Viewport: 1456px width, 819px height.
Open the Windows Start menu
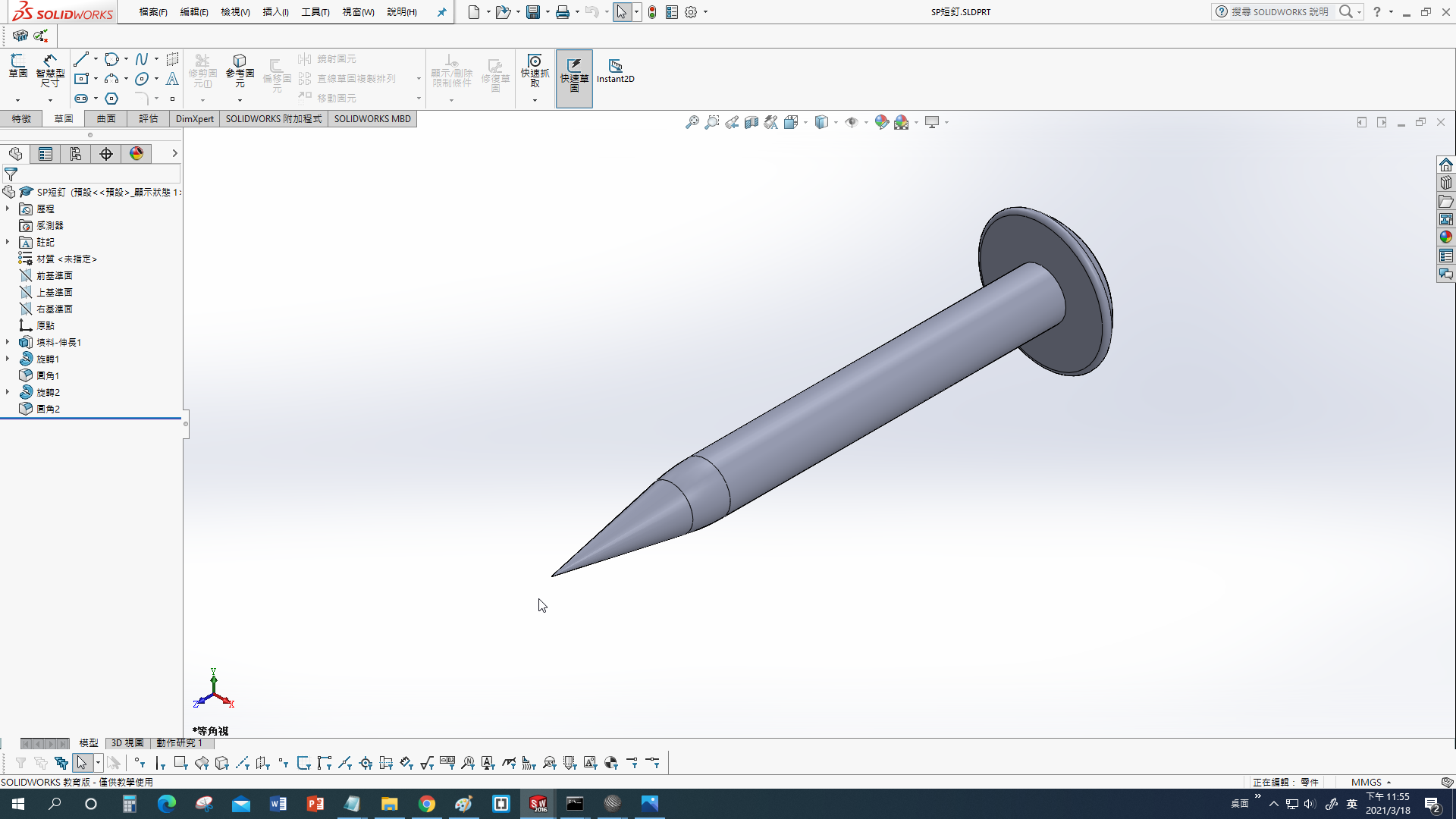(18, 804)
